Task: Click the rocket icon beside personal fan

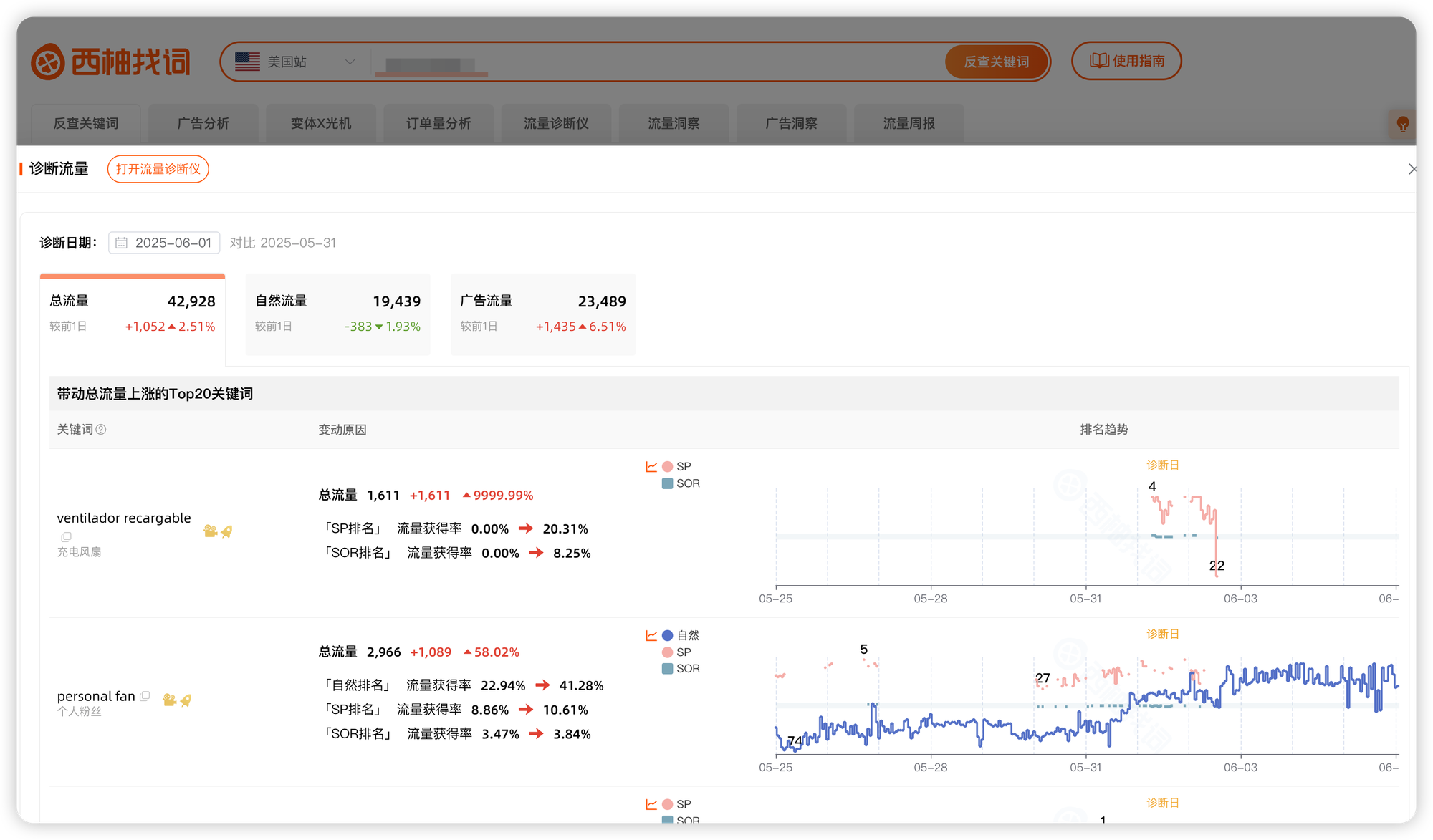Action: 186,700
